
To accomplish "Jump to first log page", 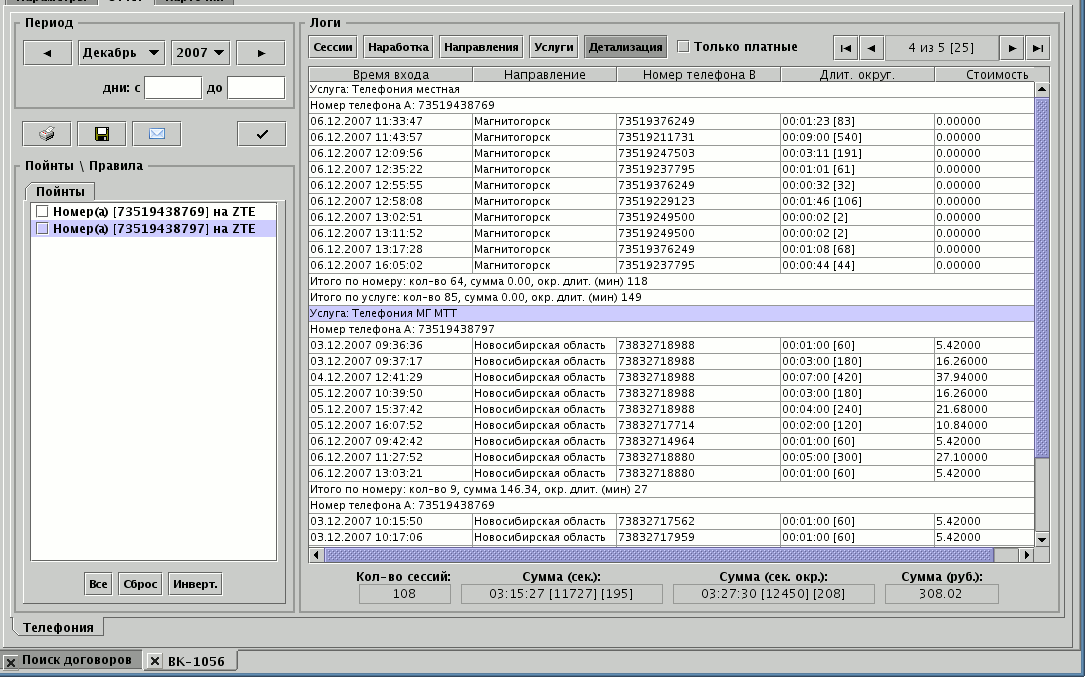I will click(846, 48).
